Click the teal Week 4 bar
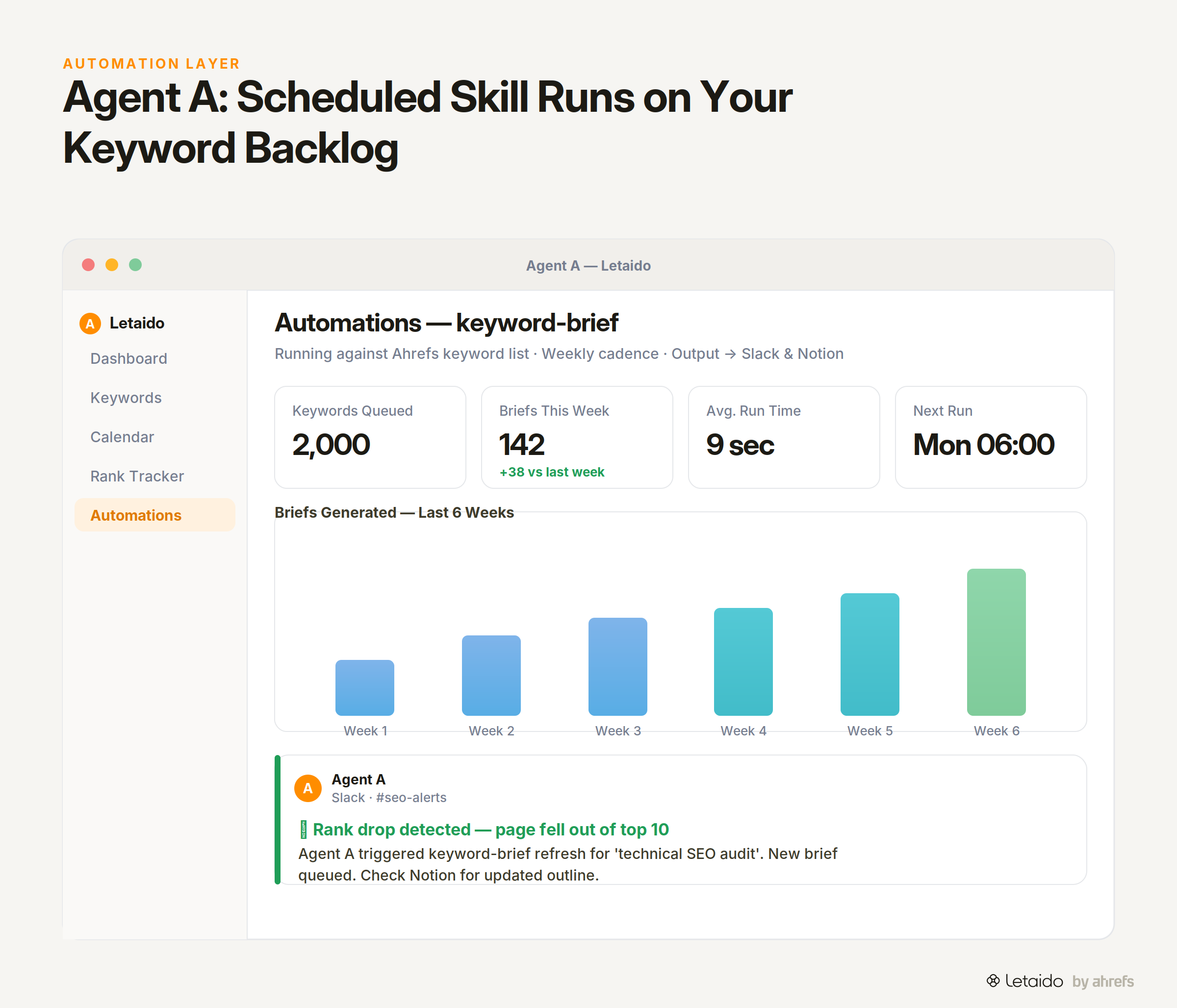1177x1008 pixels. pyautogui.click(x=743, y=661)
